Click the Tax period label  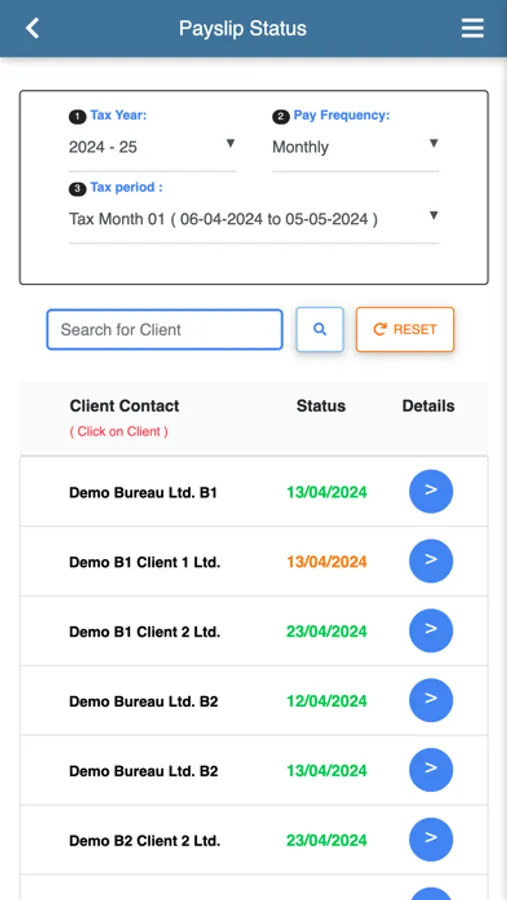[126, 188]
